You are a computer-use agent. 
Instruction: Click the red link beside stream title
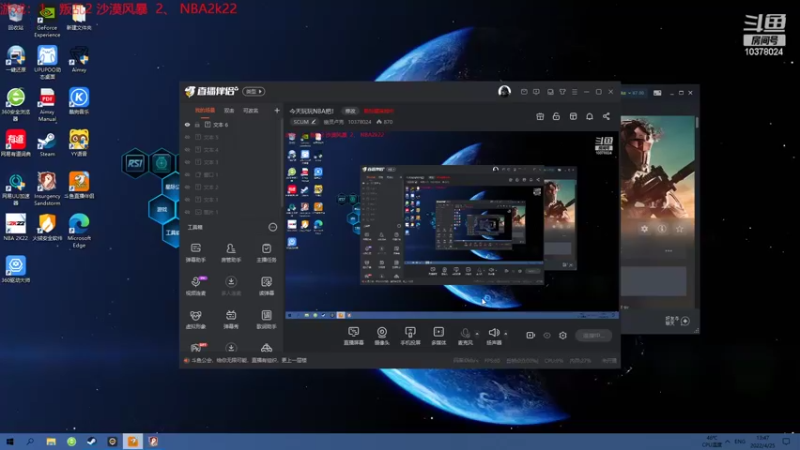[x=379, y=111]
